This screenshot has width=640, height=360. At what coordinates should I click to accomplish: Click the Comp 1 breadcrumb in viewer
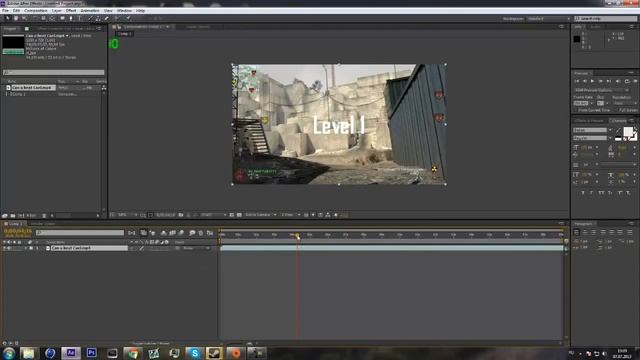pos(124,34)
